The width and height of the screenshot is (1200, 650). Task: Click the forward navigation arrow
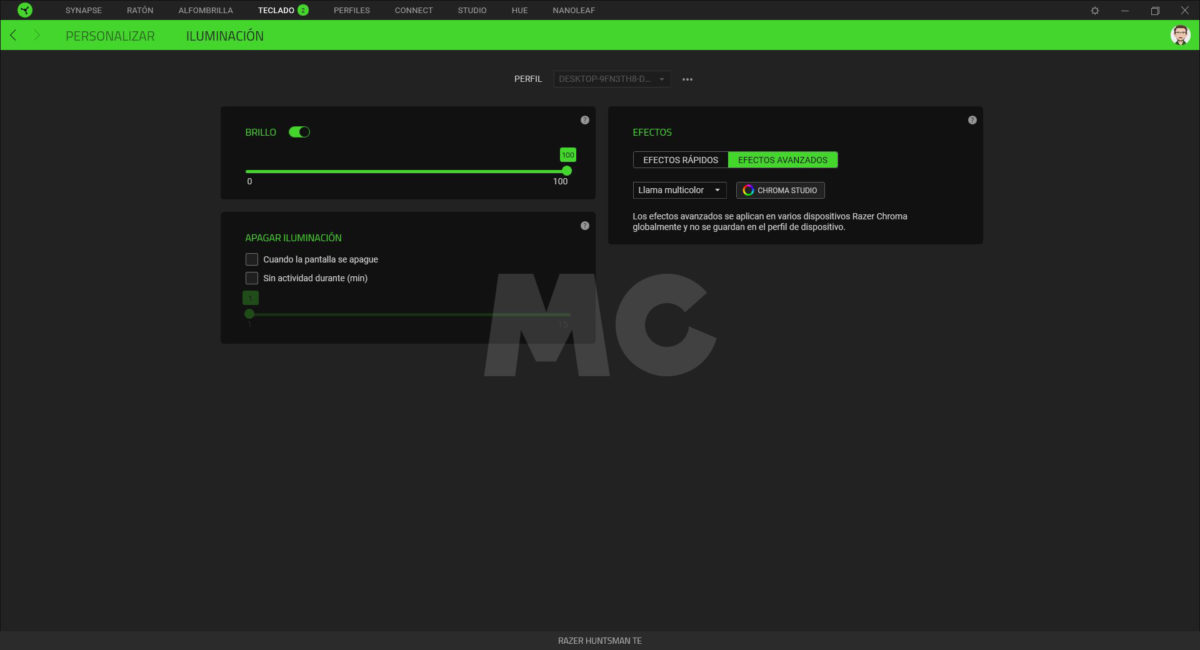(x=37, y=35)
